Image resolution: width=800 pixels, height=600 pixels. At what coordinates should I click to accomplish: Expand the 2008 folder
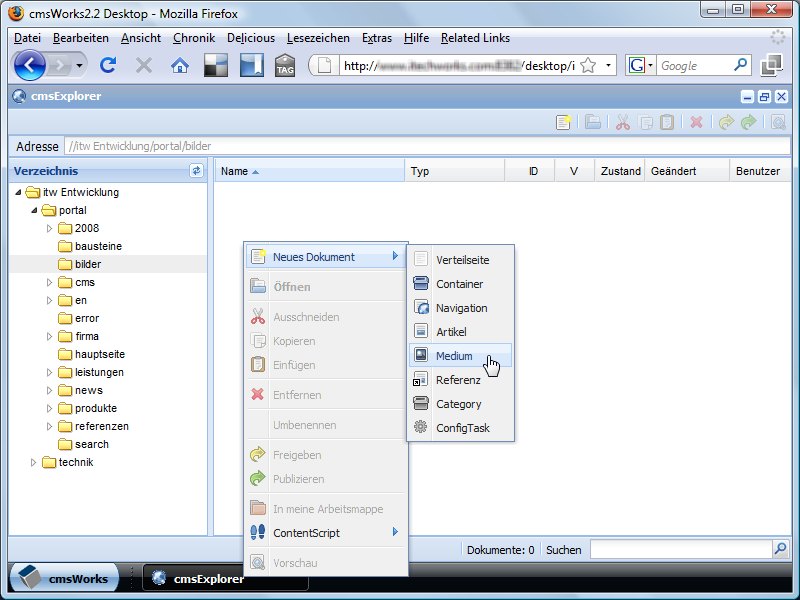(x=49, y=228)
